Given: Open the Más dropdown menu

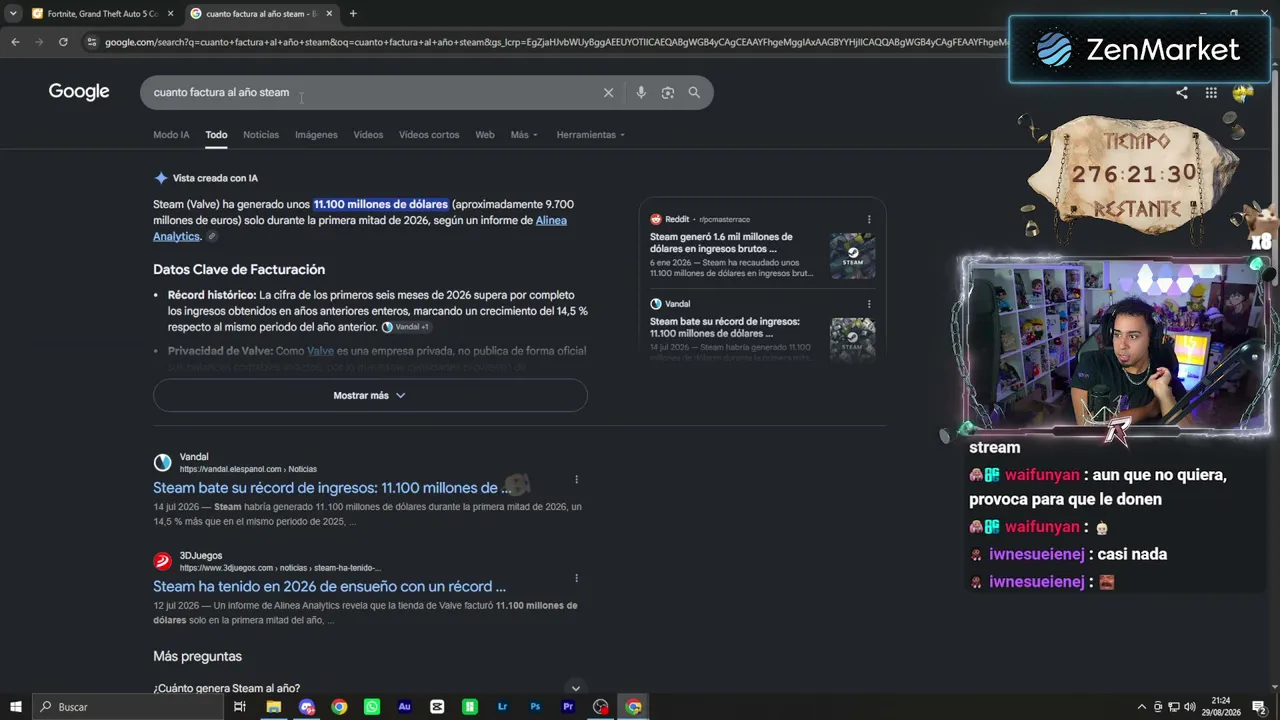Looking at the screenshot, I should pos(524,135).
